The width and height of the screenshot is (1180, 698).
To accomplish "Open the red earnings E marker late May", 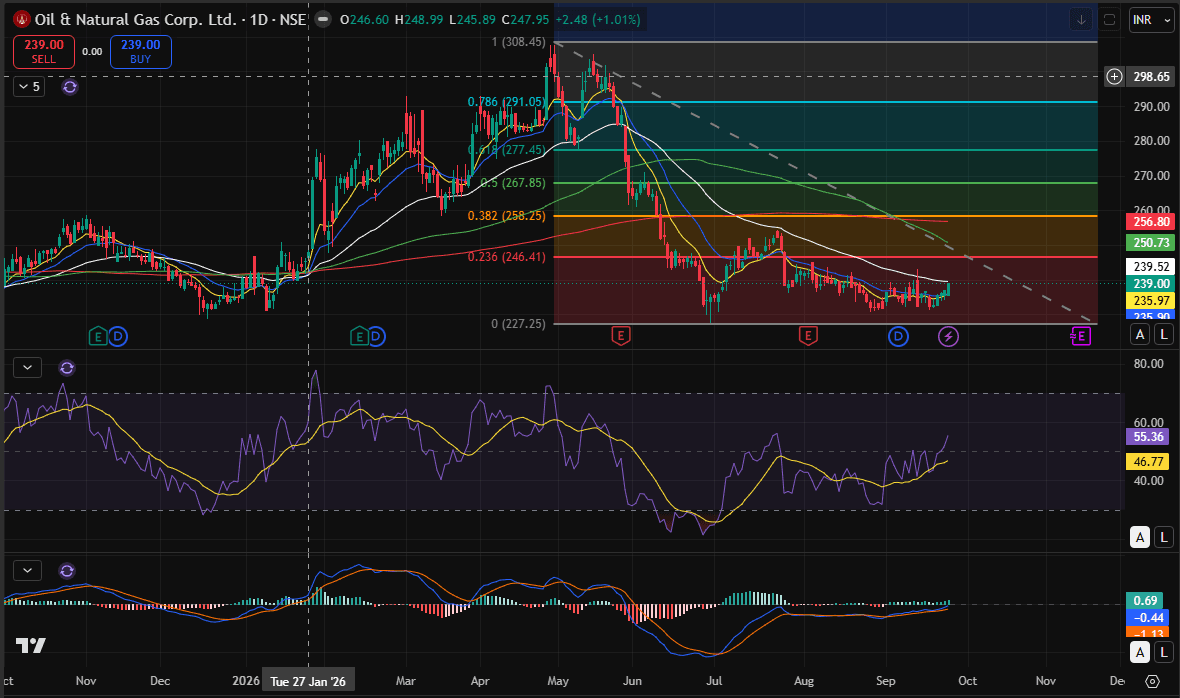I will click(621, 336).
